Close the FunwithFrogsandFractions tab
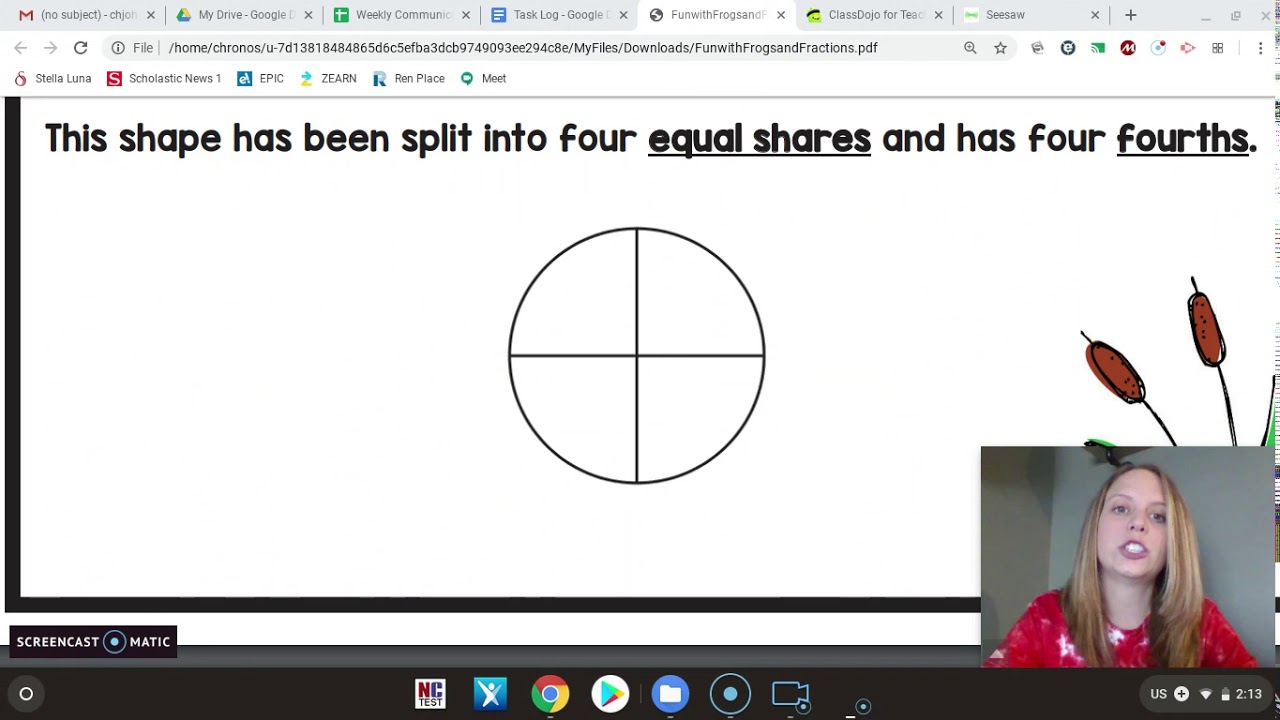Screen dimensions: 1280x720 (781, 15)
